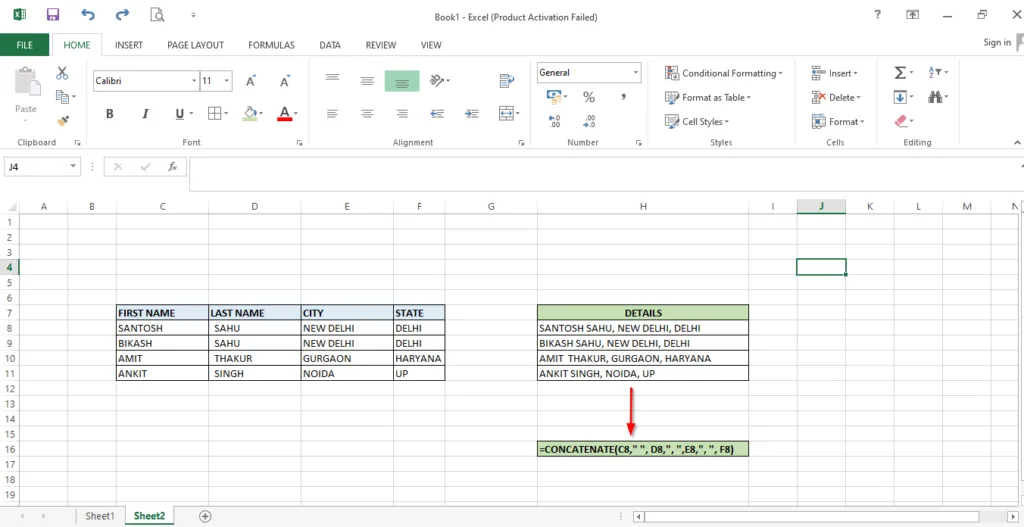This screenshot has height=527, width=1024.
Task: Click the Wrap Text icon
Action: (507, 80)
